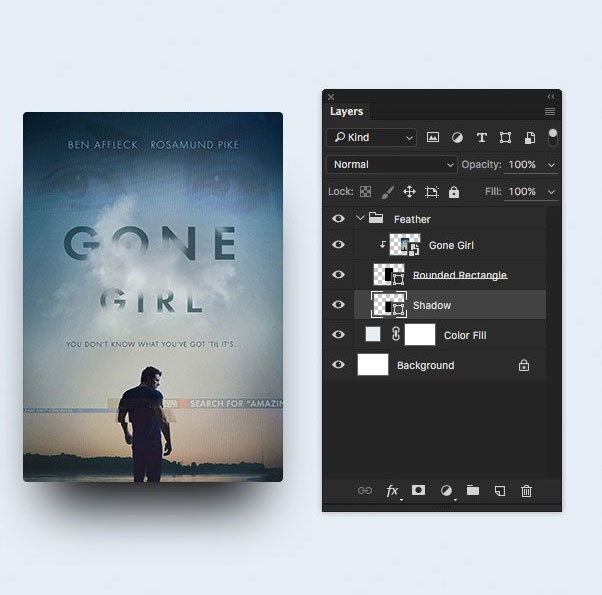This screenshot has height=595, width=602.
Task: Toggle the layer filtering switch
Action: [552, 137]
